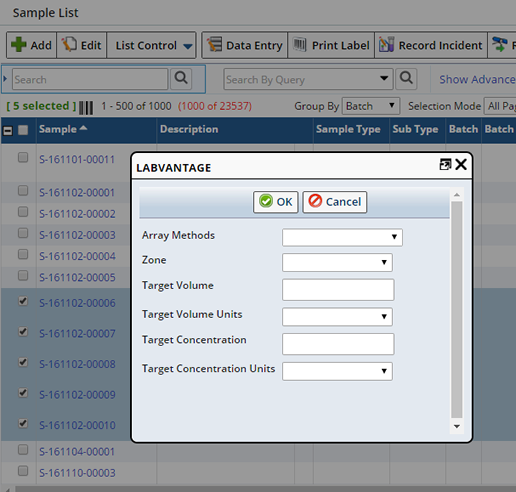Click the partially visible toolbar icon after Record Incident

(x=499, y=44)
